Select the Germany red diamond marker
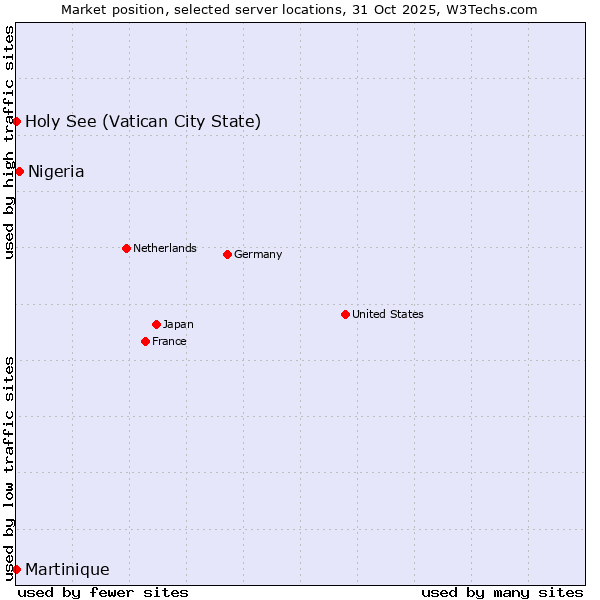The width and height of the screenshot is (600, 600). pyautogui.click(x=227, y=254)
